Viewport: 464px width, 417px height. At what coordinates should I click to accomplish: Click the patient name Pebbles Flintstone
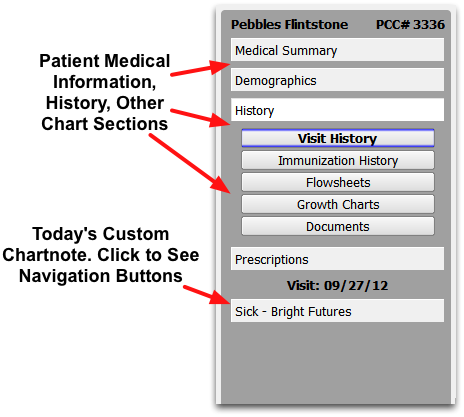point(289,25)
